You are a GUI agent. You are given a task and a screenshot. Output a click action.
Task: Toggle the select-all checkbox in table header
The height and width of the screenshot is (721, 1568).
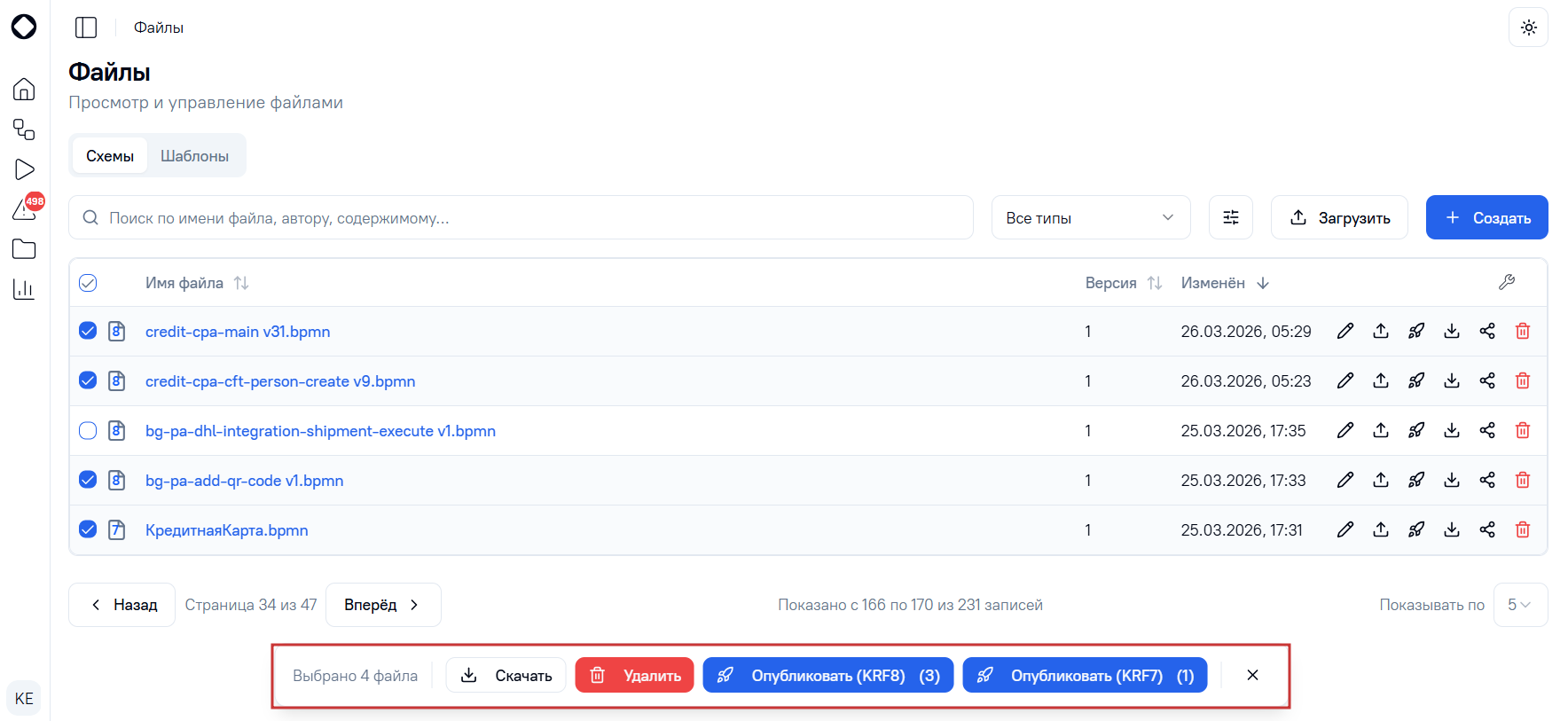tap(88, 283)
